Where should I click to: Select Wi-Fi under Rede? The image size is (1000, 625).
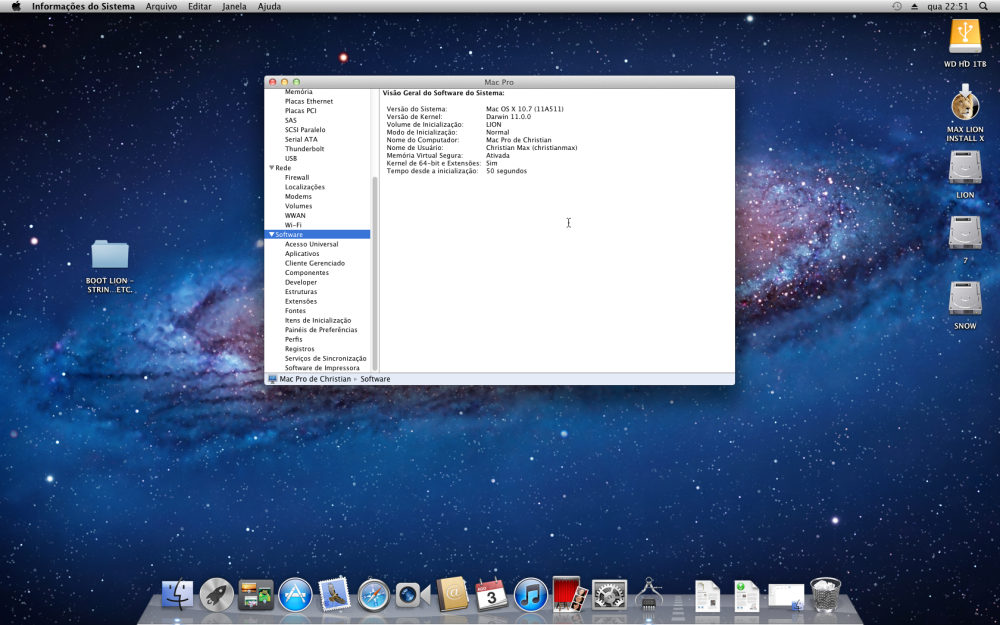[293, 225]
